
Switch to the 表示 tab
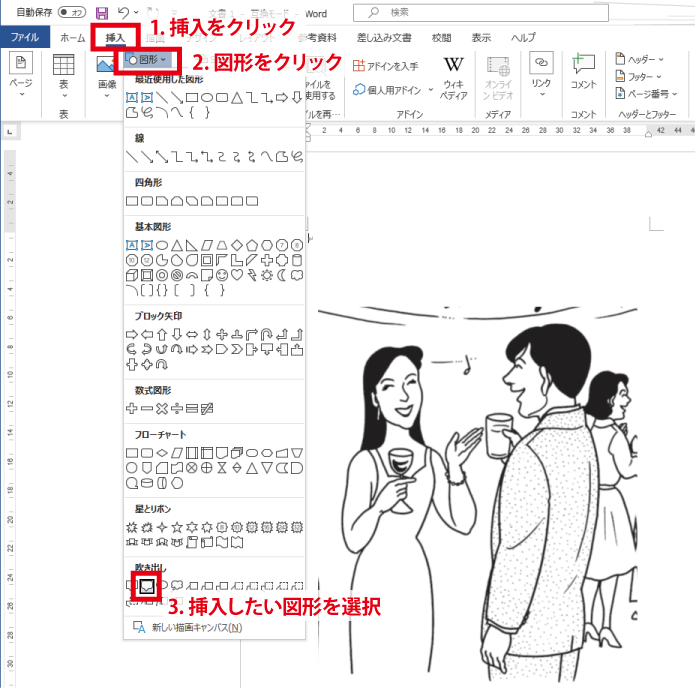coord(481,38)
